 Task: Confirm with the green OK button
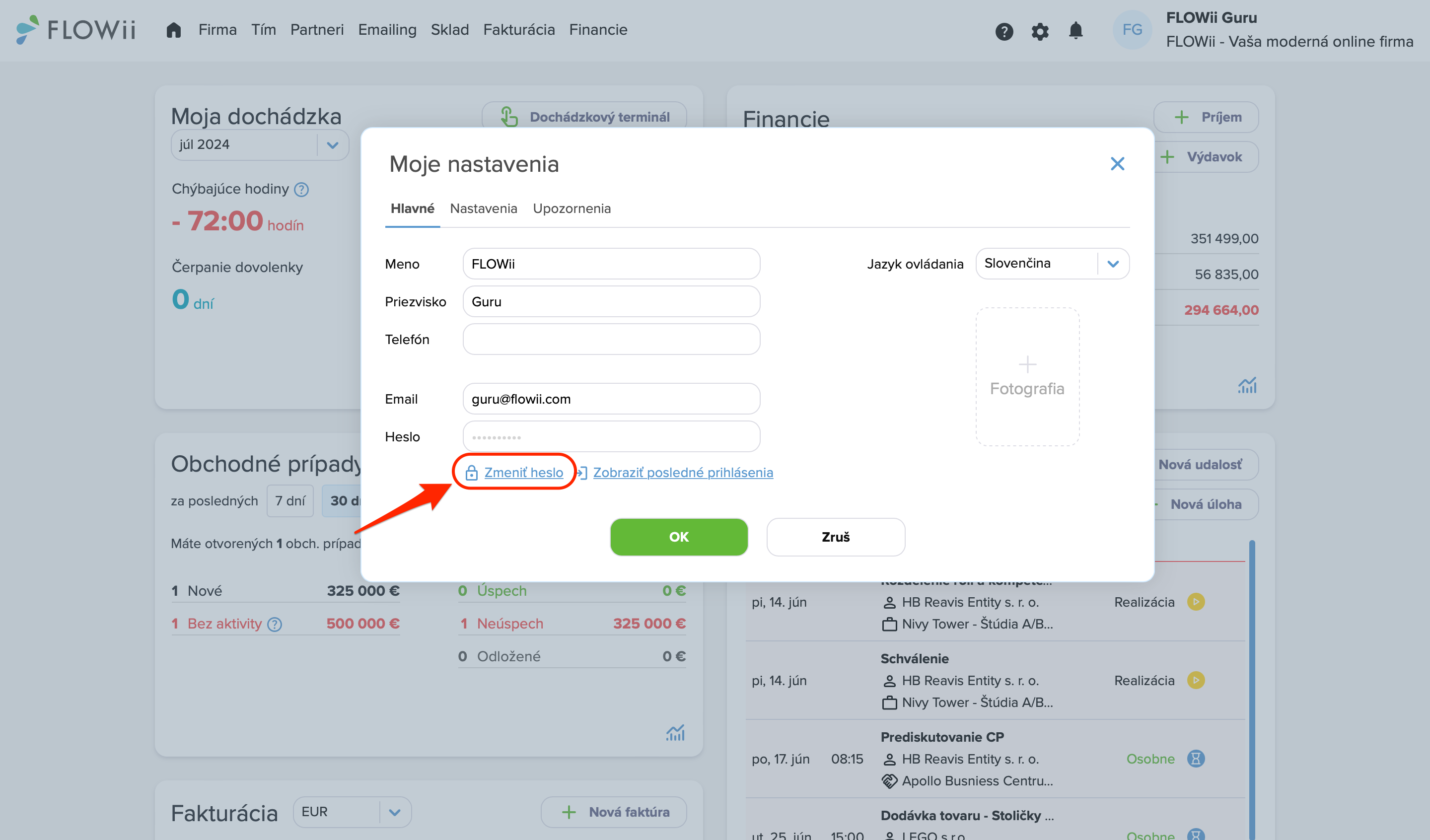tap(679, 537)
